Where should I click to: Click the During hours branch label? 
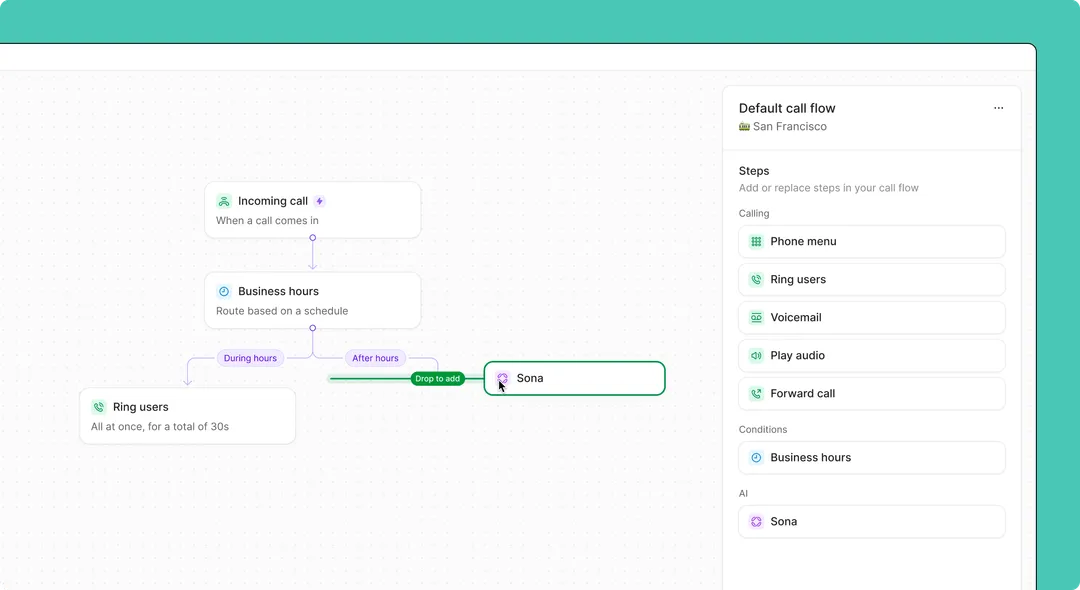(x=249, y=358)
